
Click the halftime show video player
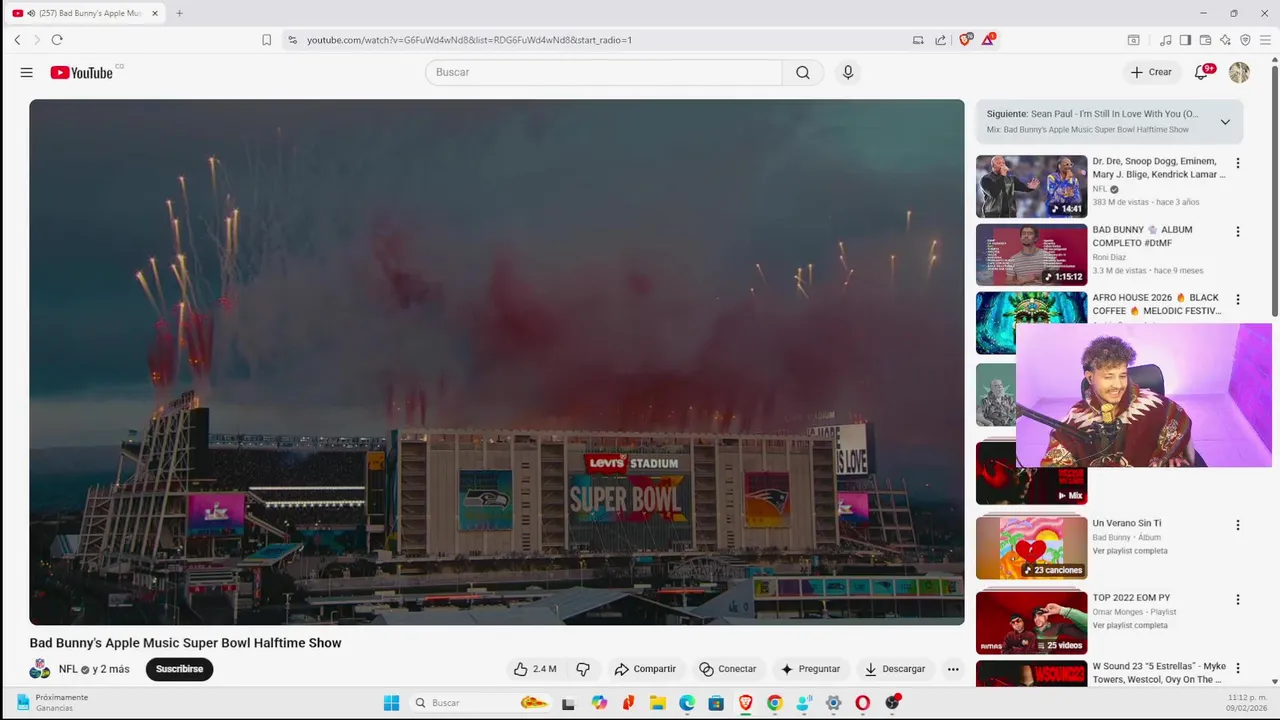click(x=497, y=362)
